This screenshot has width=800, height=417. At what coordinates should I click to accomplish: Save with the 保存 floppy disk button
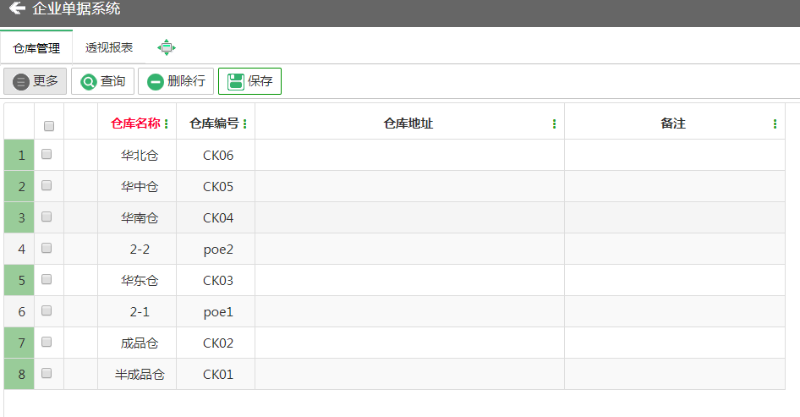tap(250, 81)
